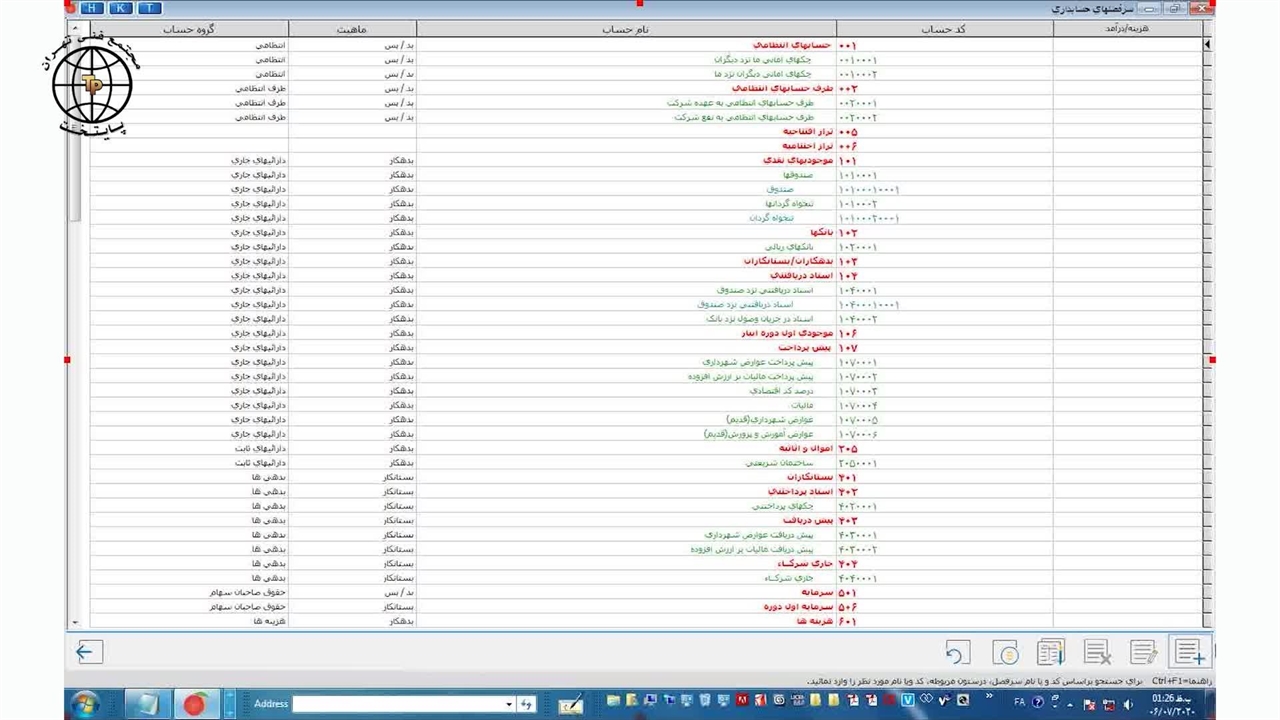The width and height of the screenshot is (1280, 720).
Task: Click the edit record pencil icon
Action: pyautogui.click(x=1144, y=653)
